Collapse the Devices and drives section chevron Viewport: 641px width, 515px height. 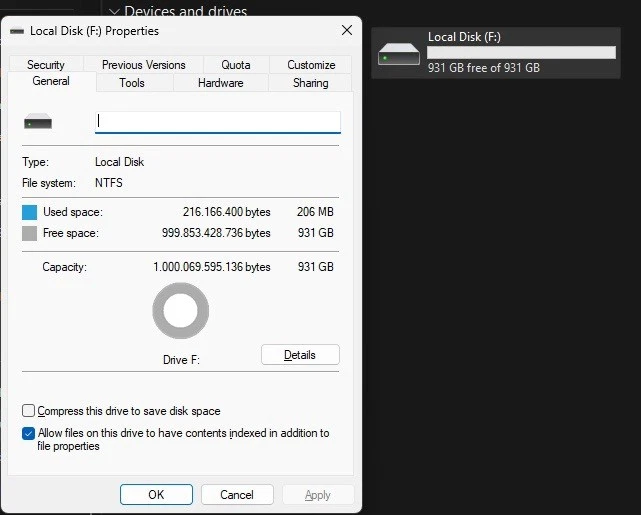[114, 11]
